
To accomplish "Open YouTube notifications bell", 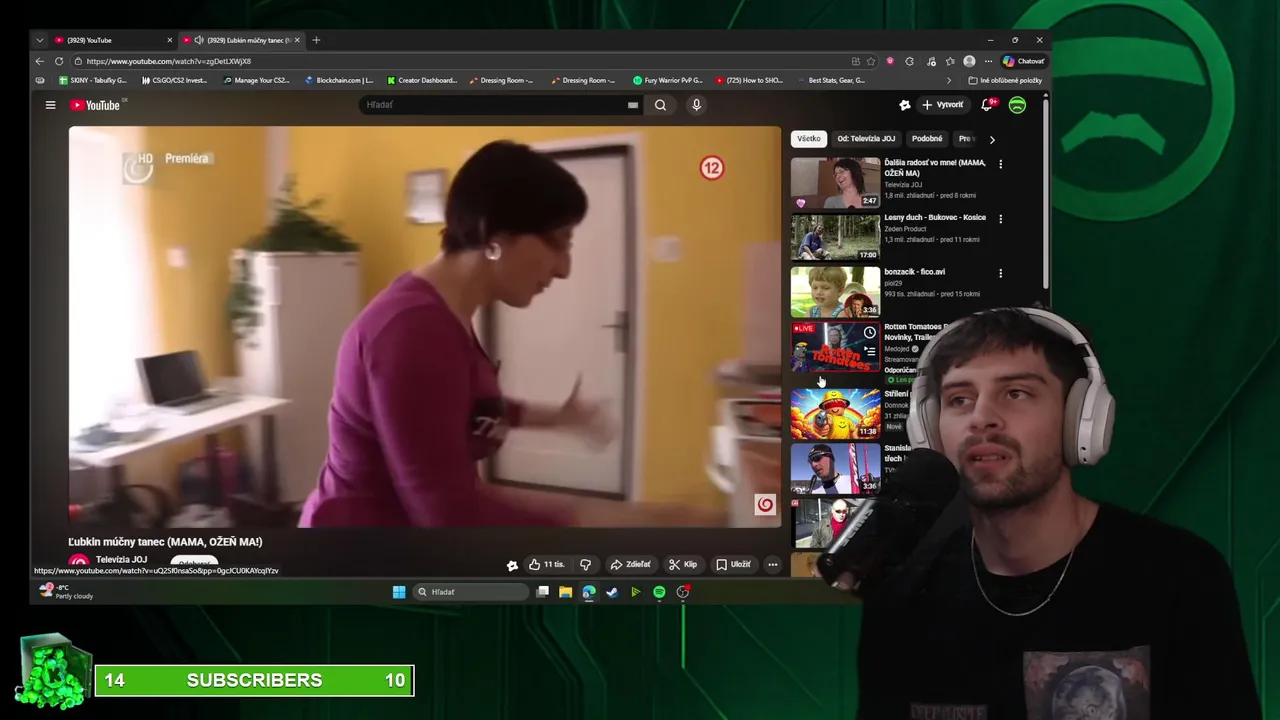I will click(987, 104).
